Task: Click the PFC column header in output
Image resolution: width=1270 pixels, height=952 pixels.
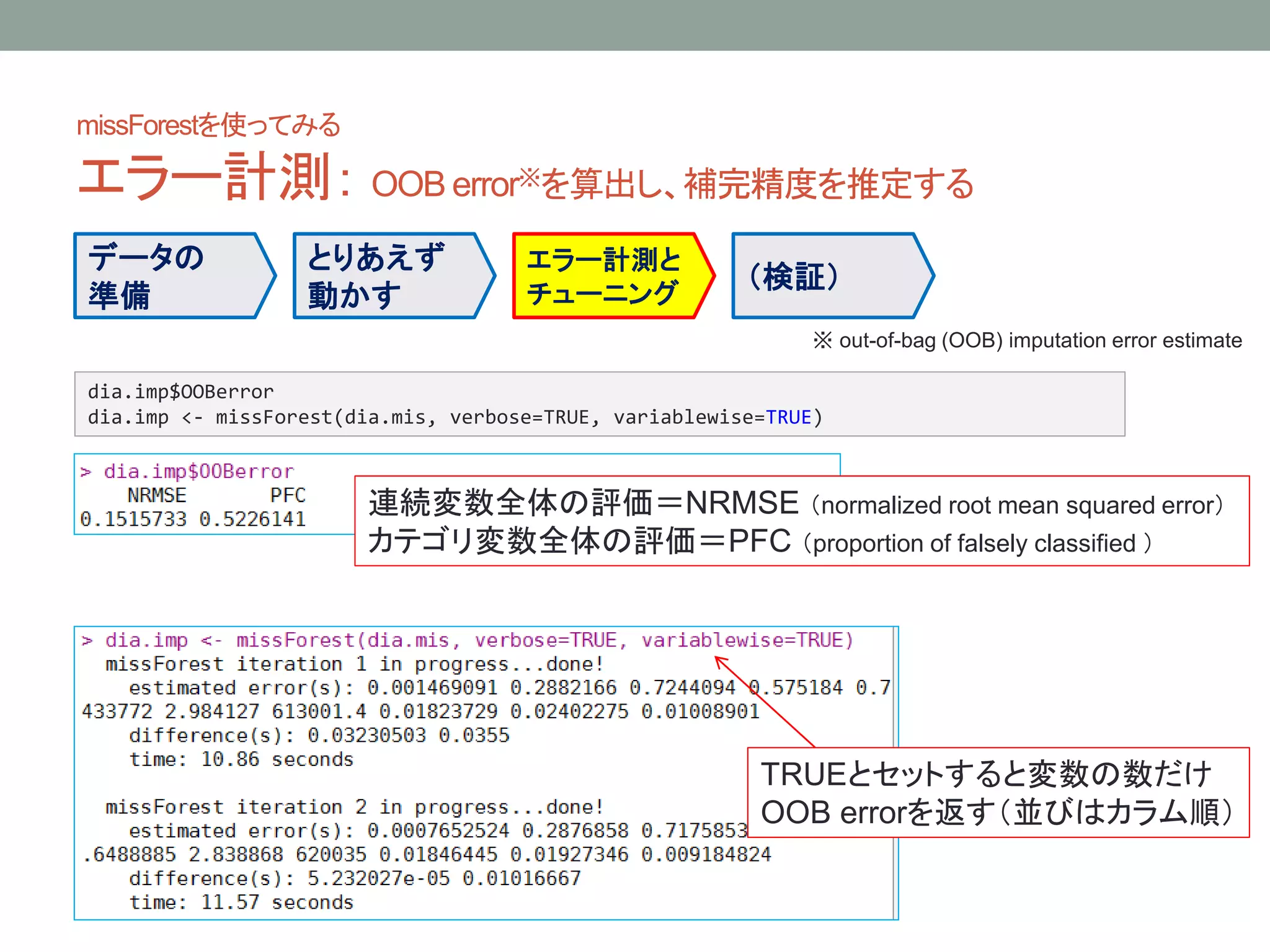Action: point(288,495)
